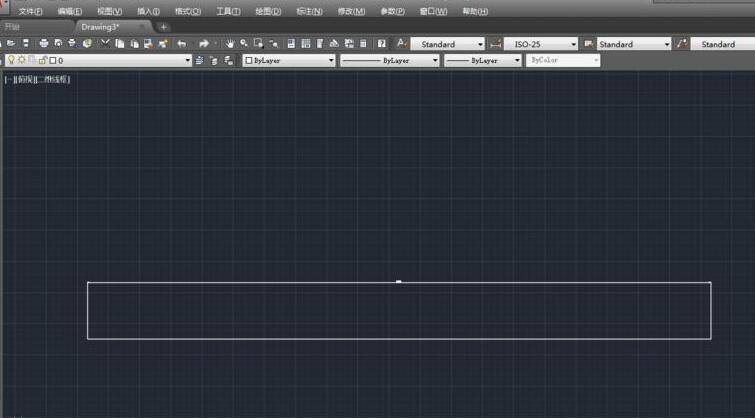755x418 pixels.
Task: Toggle layer 0 on/off lightbulb
Action: click(x=11, y=61)
